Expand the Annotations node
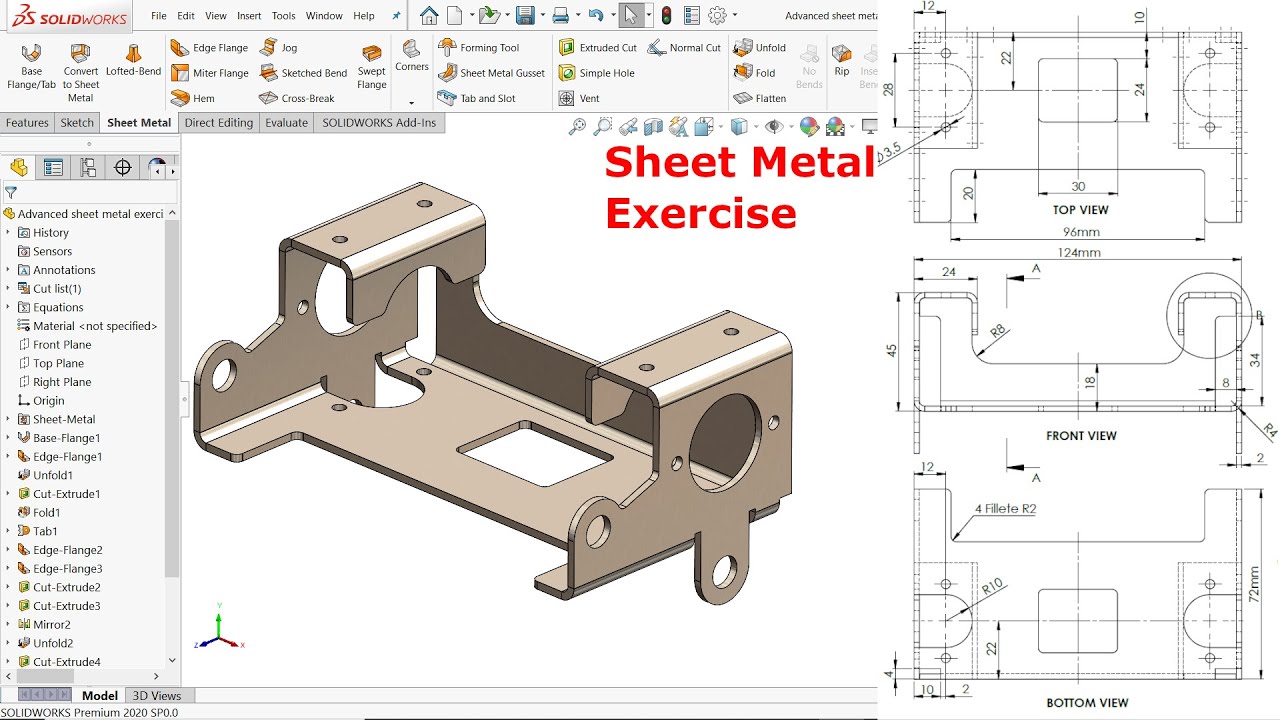Image resolution: width=1280 pixels, height=720 pixels. [x=8, y=270]
